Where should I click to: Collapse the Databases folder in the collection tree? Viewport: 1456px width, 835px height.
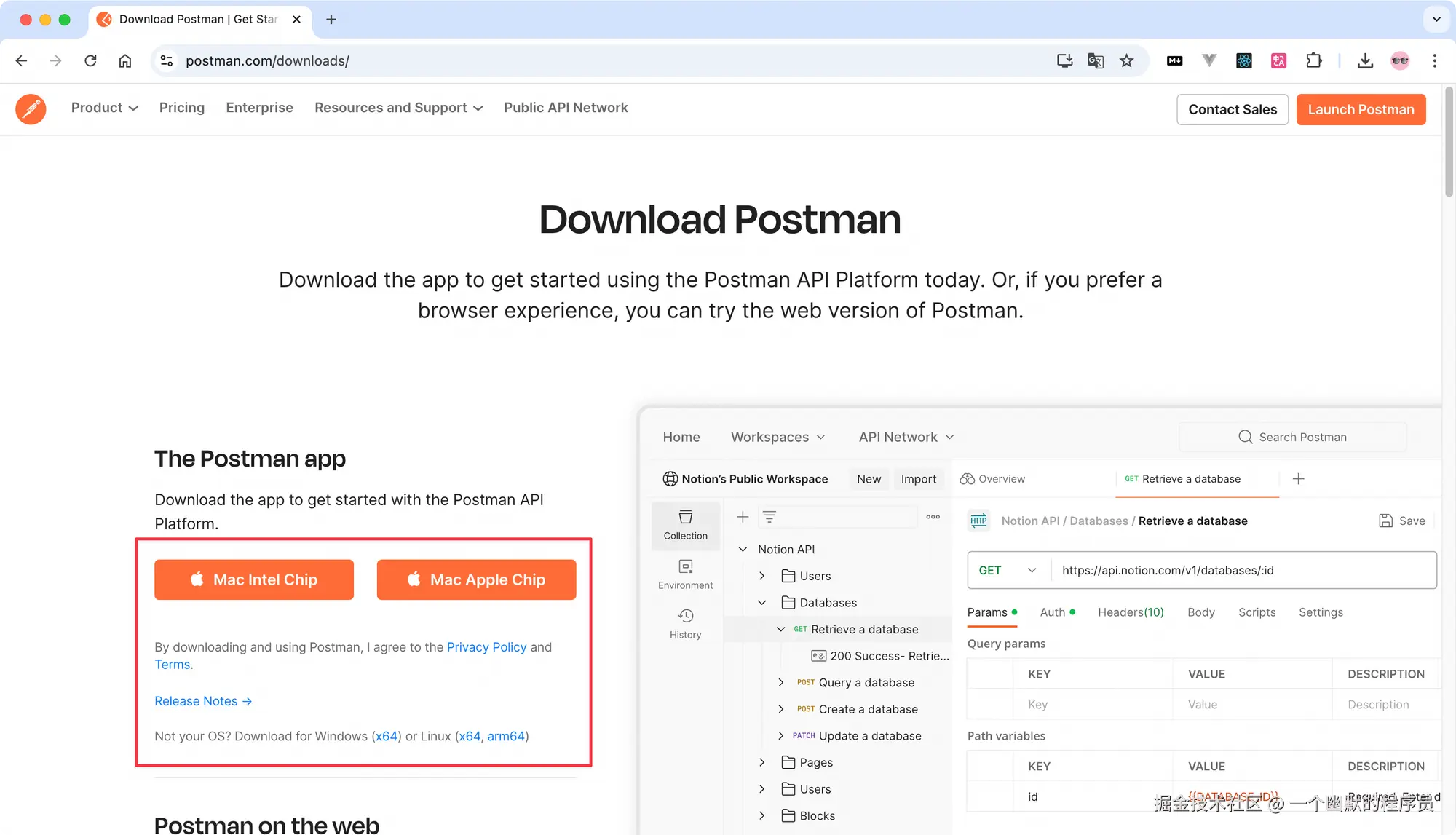click(762, 602)
